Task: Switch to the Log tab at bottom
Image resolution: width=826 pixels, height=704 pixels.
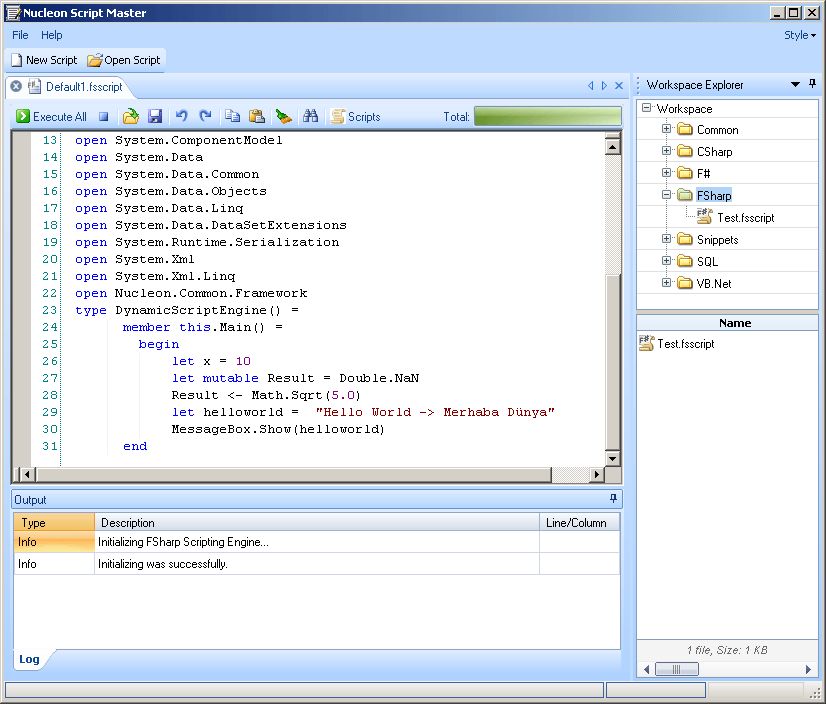Action: point(29,659)
